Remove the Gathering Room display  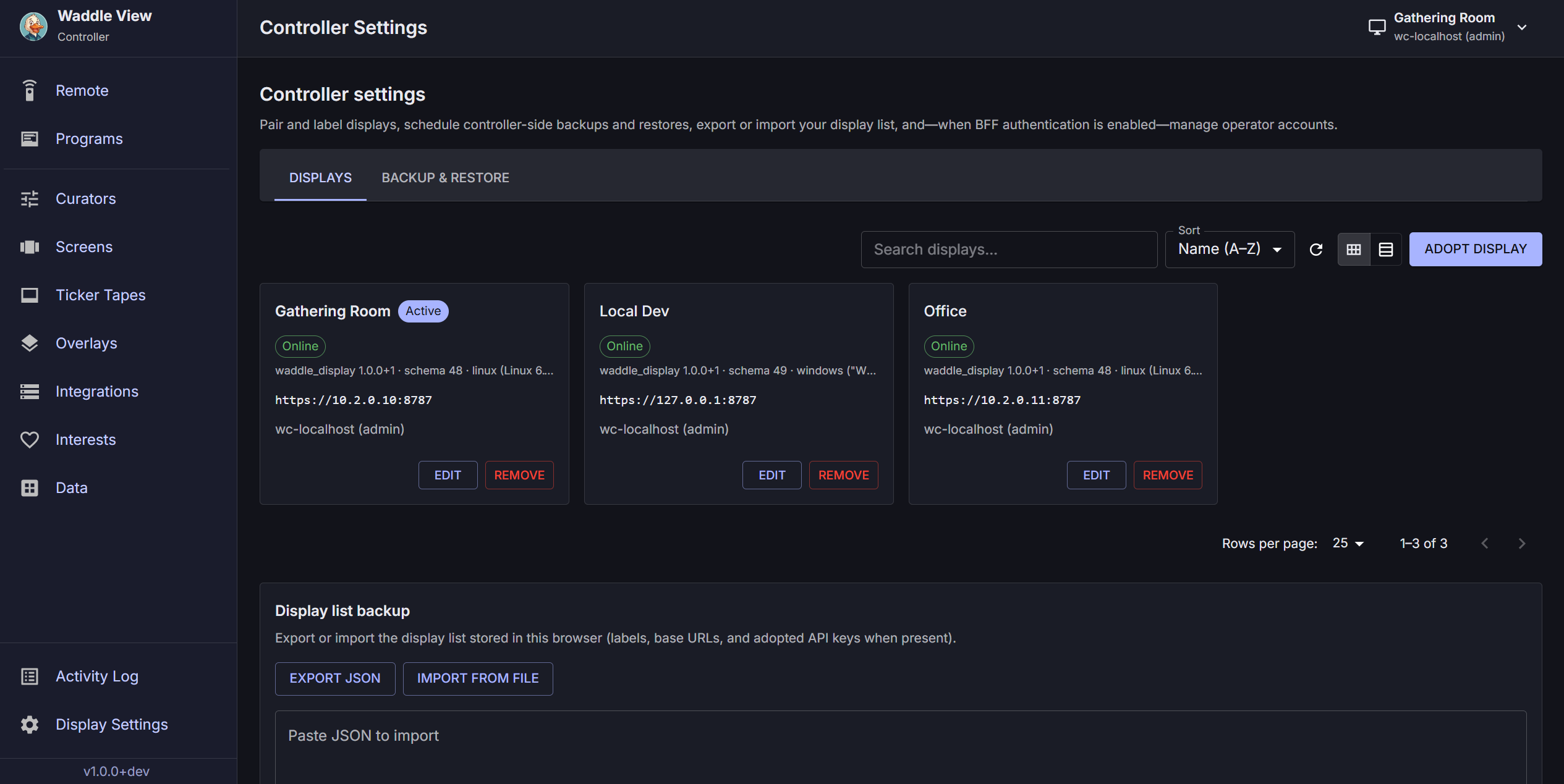point(519,474)
